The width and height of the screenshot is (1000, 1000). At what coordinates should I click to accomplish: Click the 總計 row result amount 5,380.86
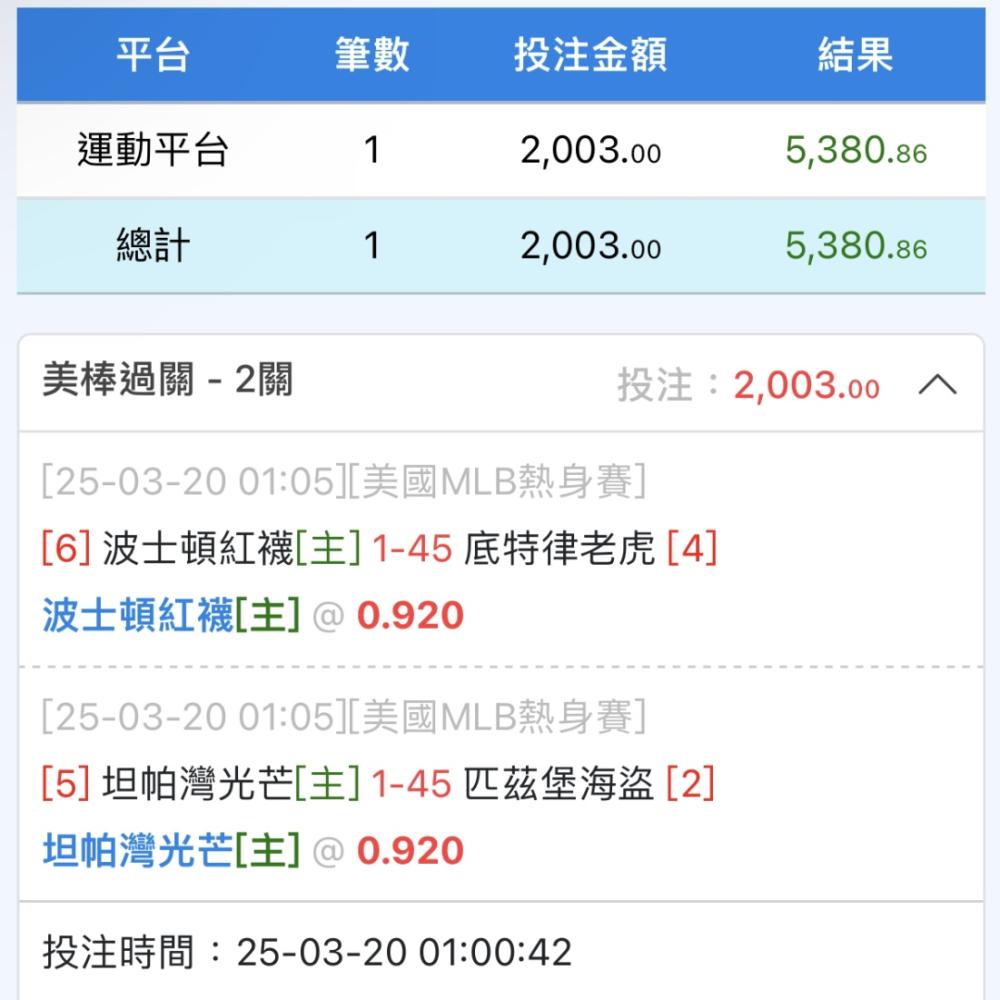tap(855, 247)
